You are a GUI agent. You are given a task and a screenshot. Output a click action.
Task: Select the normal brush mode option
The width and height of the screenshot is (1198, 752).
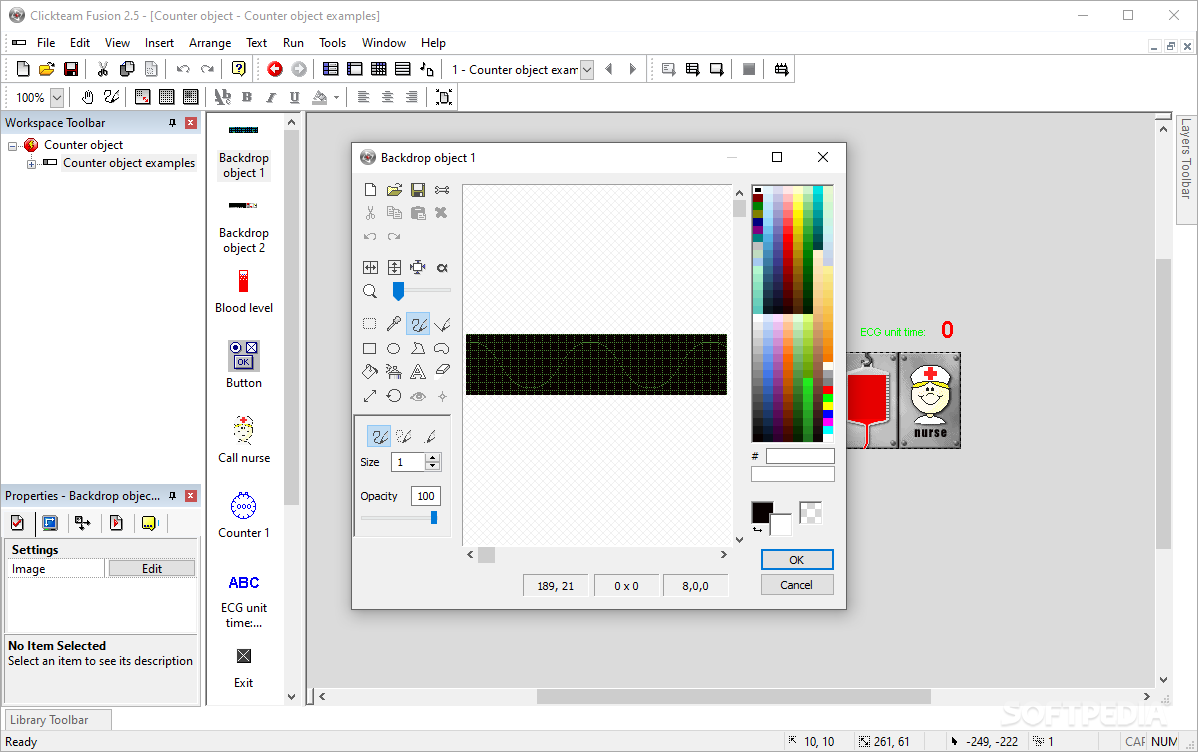click(380, 436)
